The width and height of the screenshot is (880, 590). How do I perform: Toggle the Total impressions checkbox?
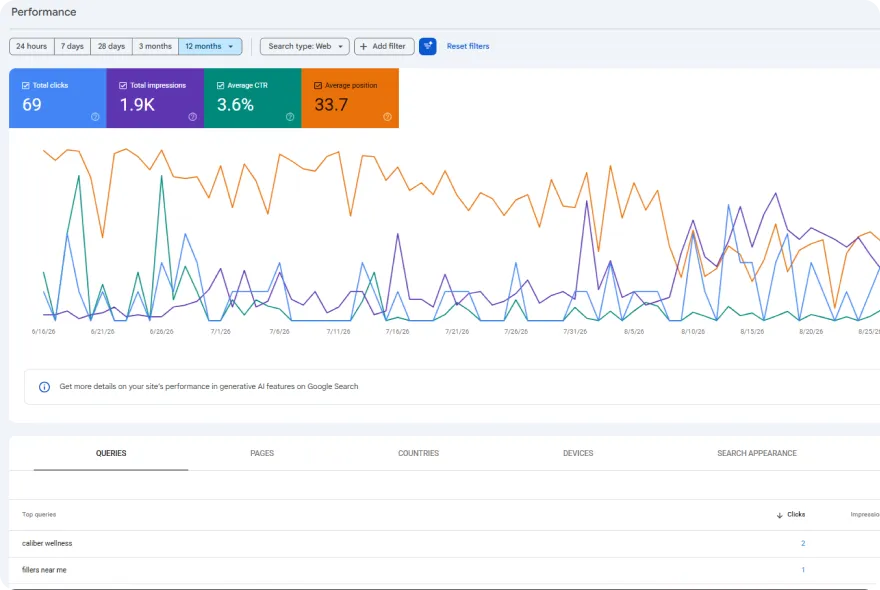tap(123, 85)
